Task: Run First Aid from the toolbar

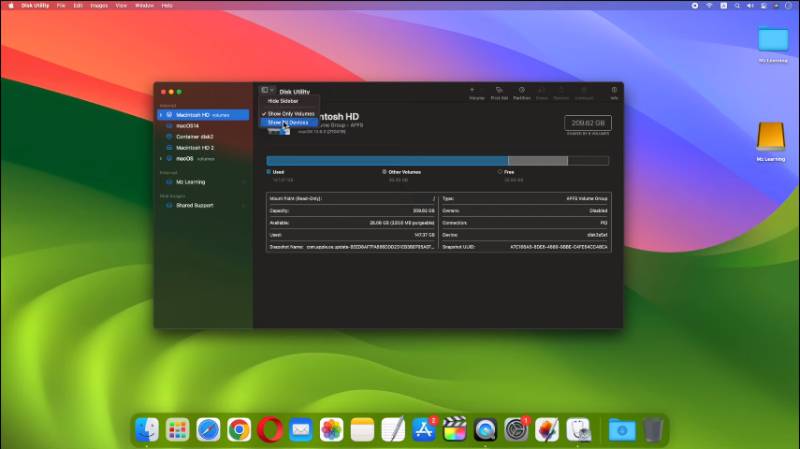Action: click(x=499, y=92)
